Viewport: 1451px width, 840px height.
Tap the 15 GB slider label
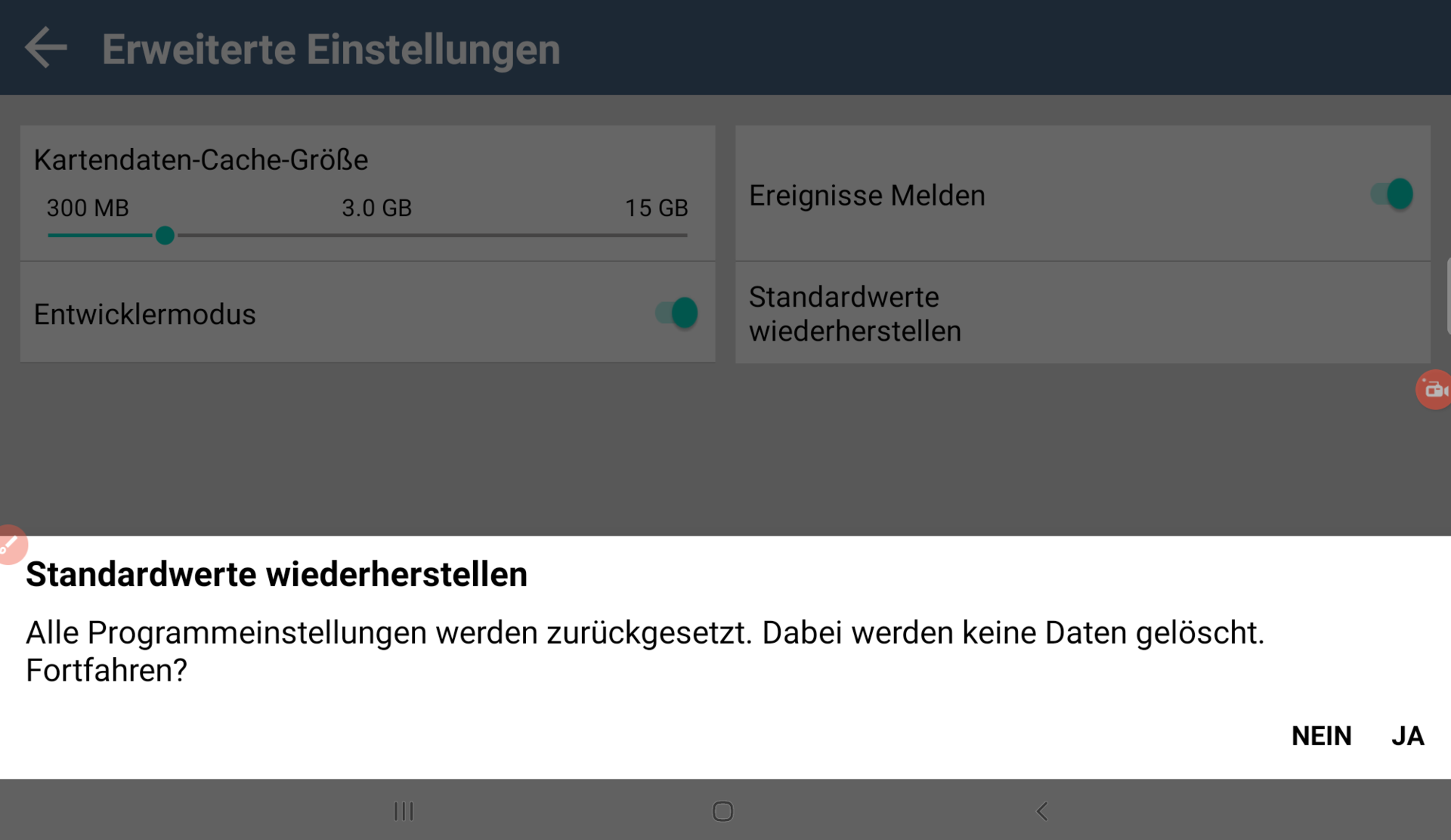(656, 208)
